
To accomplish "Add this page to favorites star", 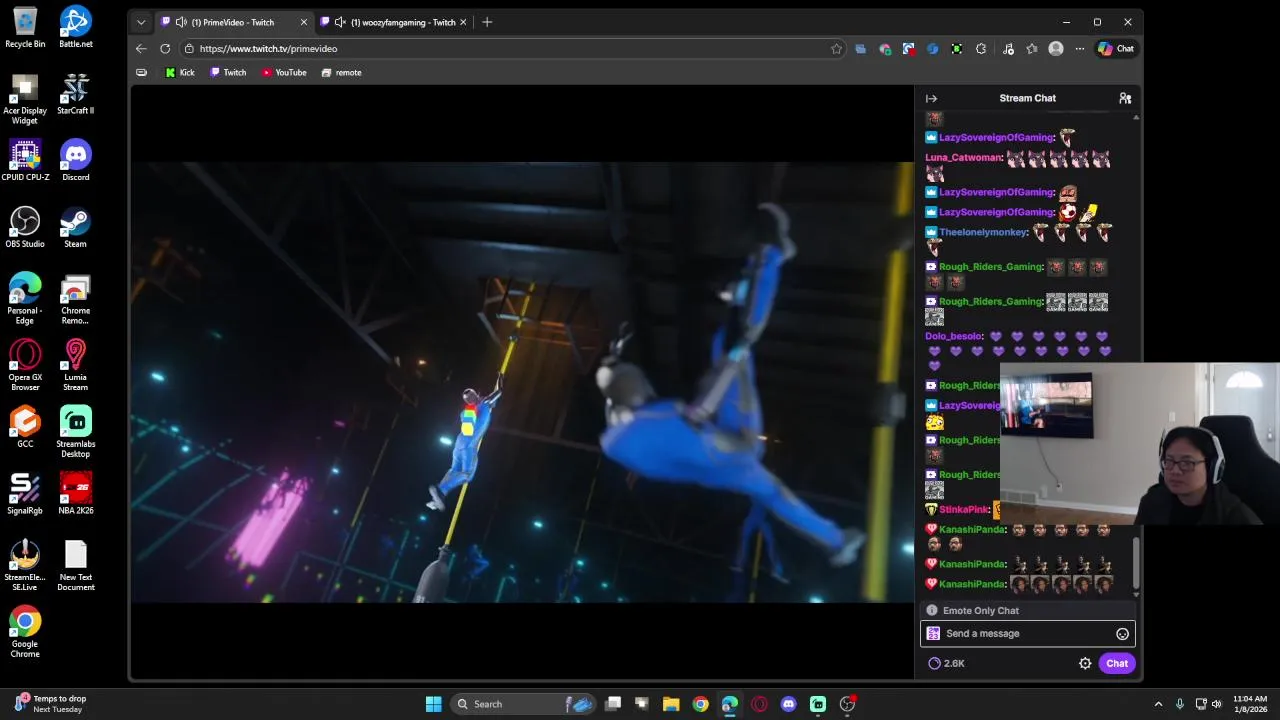I will (836, 48).
